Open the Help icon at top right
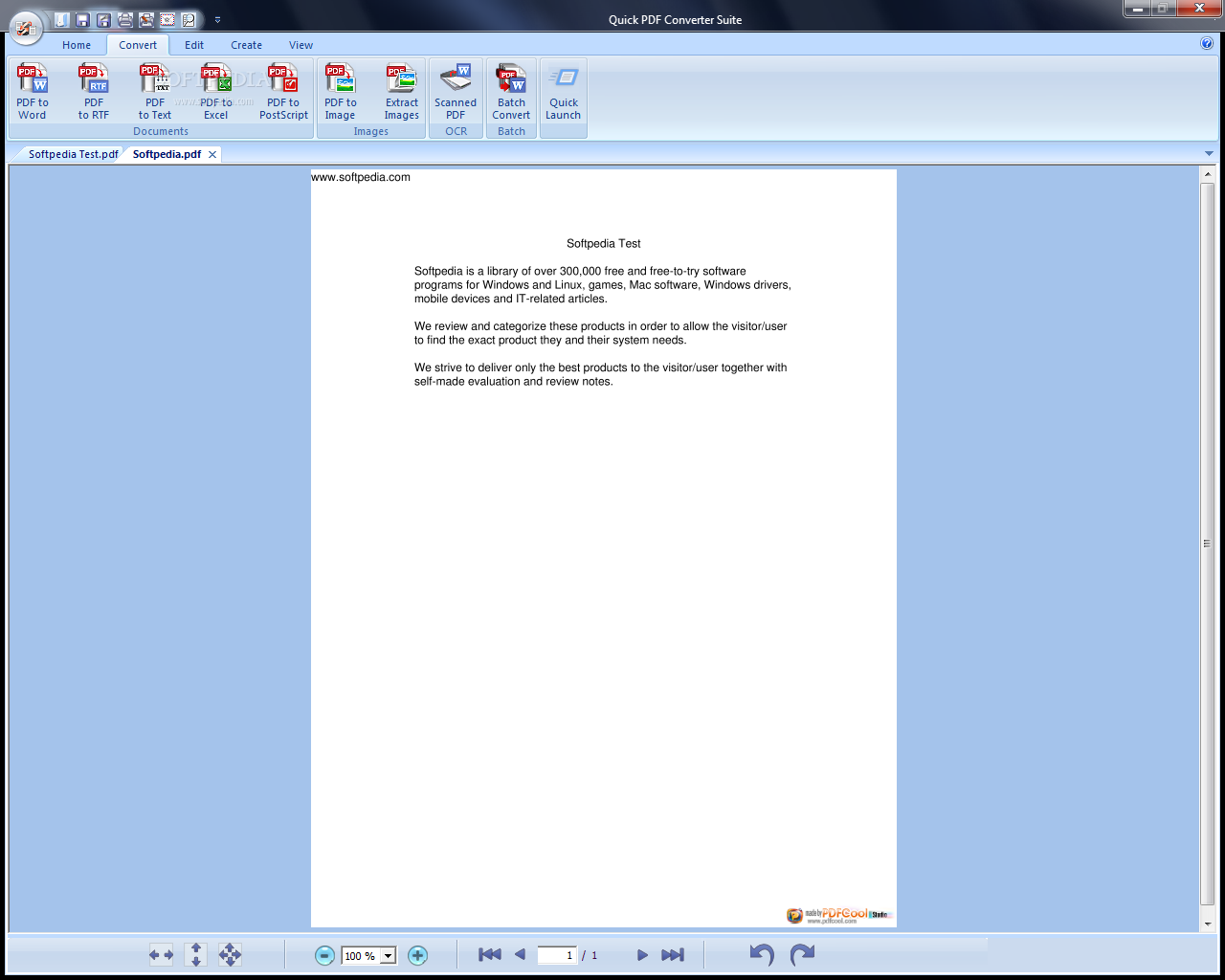 pos(1207,43)
